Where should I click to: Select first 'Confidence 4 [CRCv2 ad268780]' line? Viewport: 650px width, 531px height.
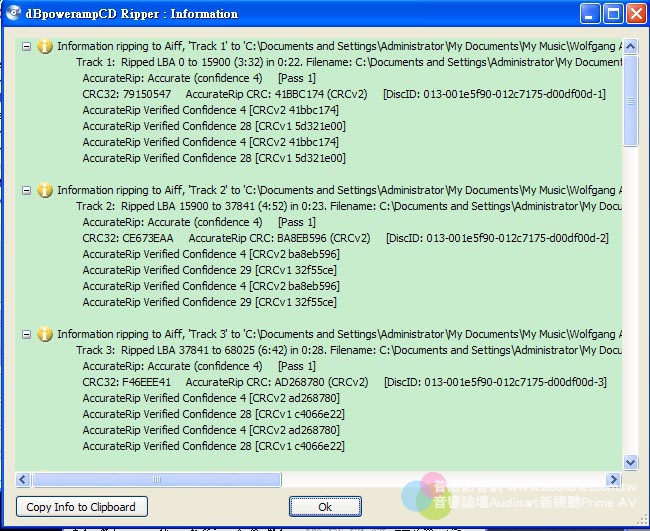pyautogui.click(x=211, y=398)
